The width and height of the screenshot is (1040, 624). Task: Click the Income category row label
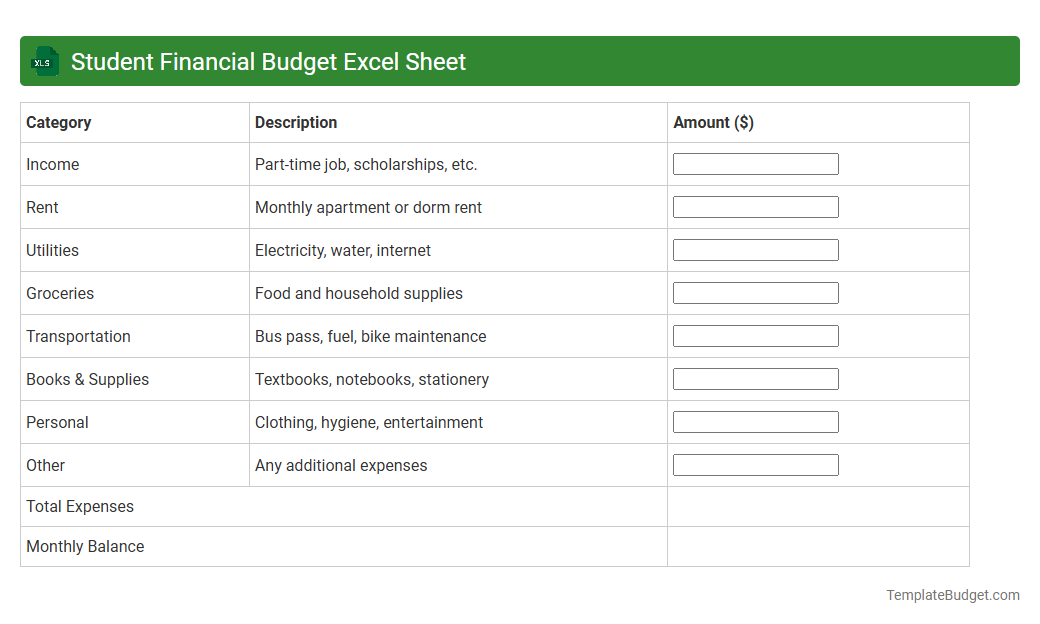[x=52, y=164]
